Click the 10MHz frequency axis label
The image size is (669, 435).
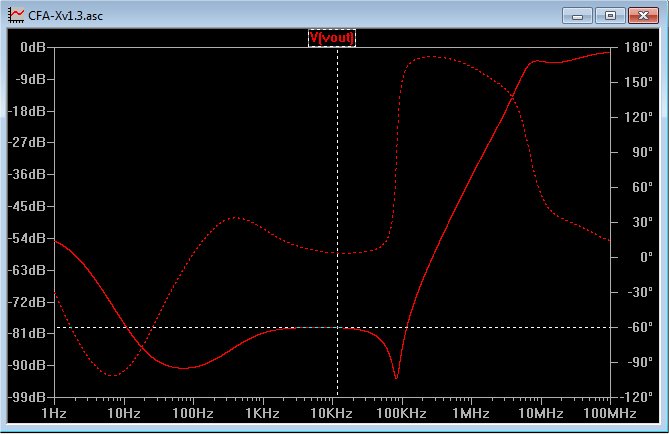click(x=541, y=413)
